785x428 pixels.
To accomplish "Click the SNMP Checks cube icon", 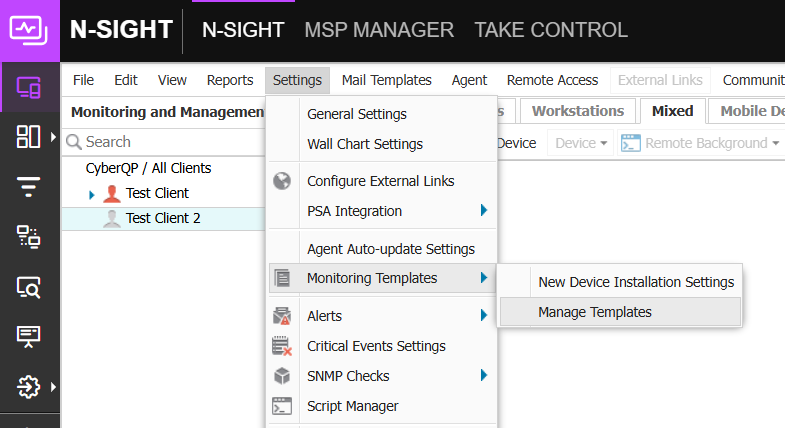I will click(x=282, y=376).
